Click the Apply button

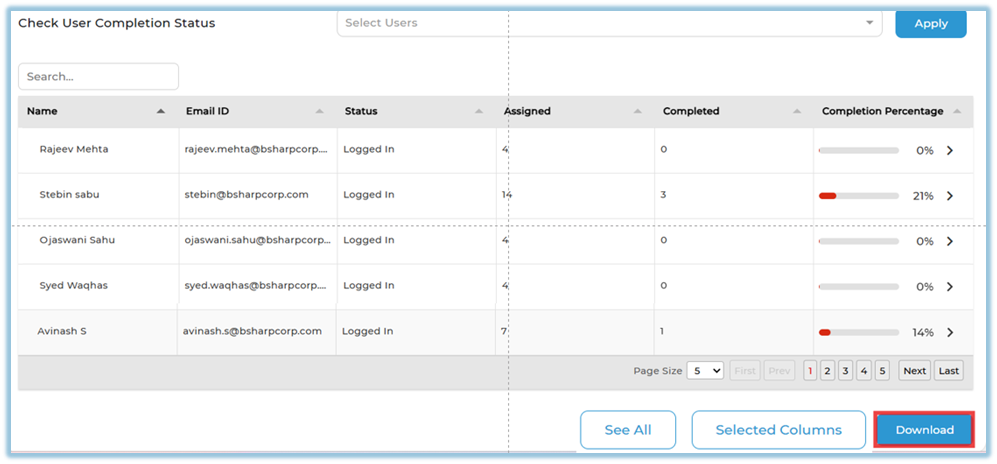point(930,24)
